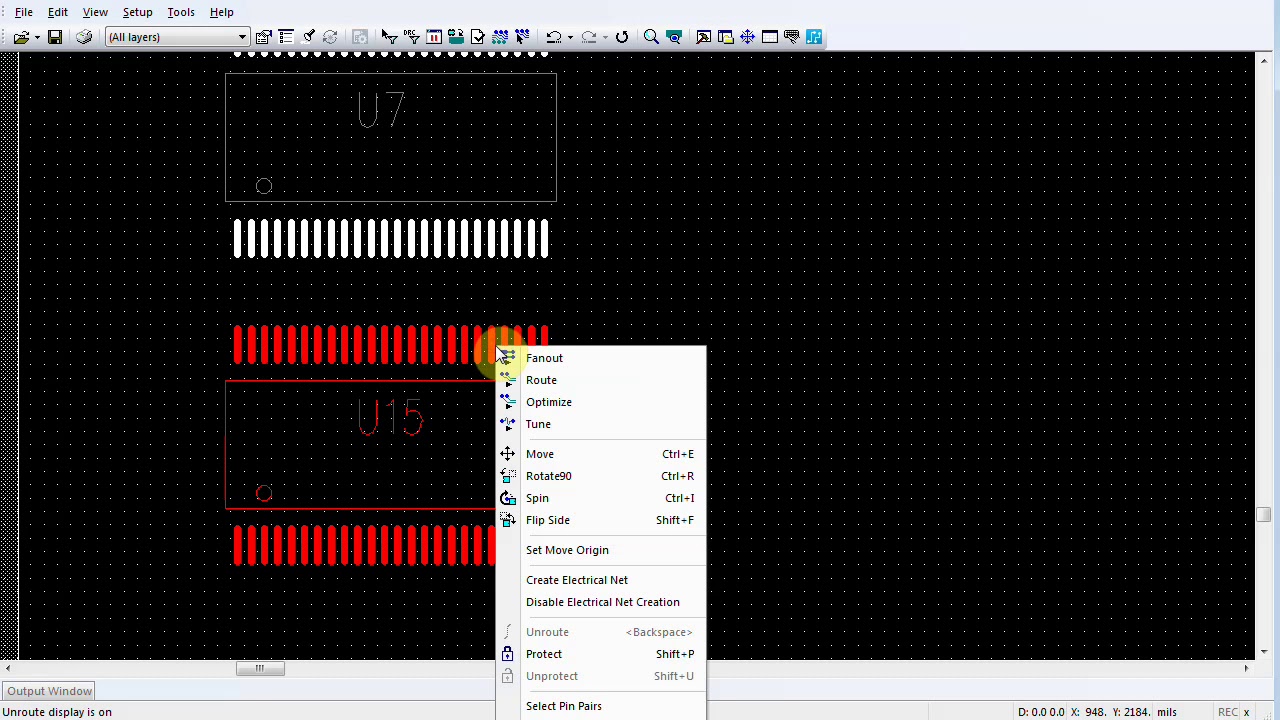Click the Spin icon in the context menu
Image resolution: width=1280 pixels, height=720 pixels.
pyautogui.click(x=508, y=498)
